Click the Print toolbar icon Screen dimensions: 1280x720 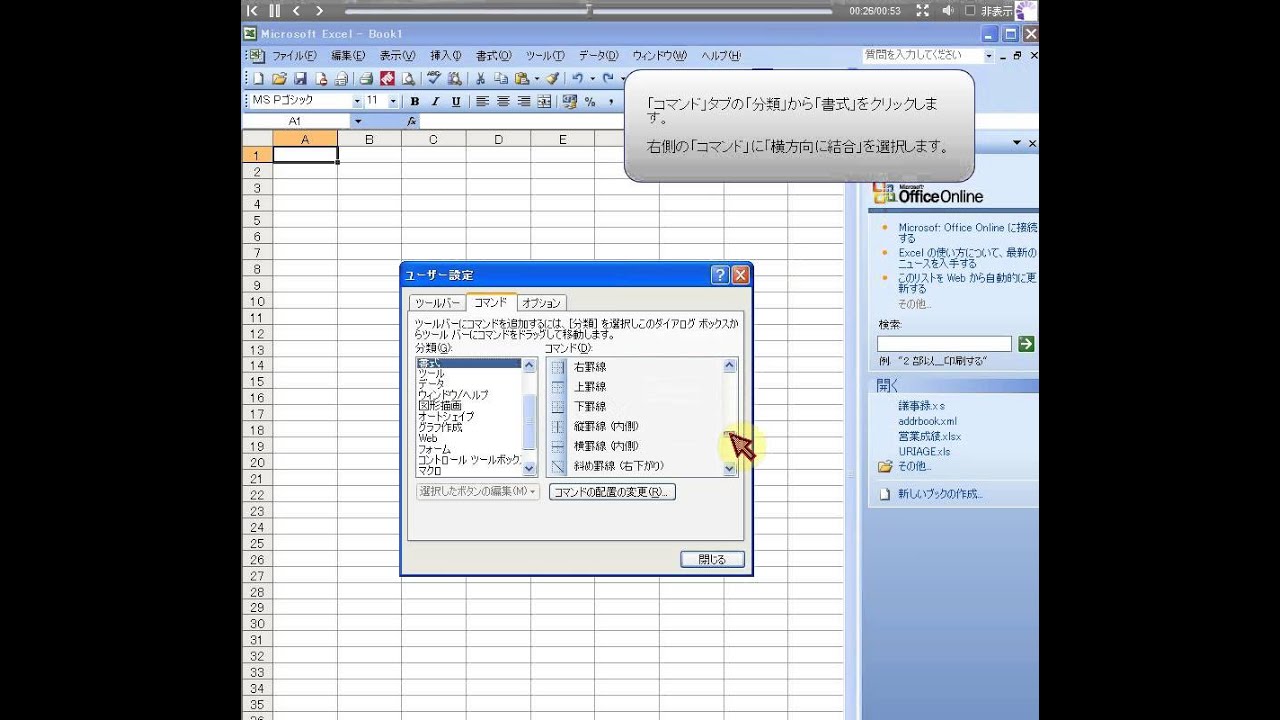coord(366,78)
